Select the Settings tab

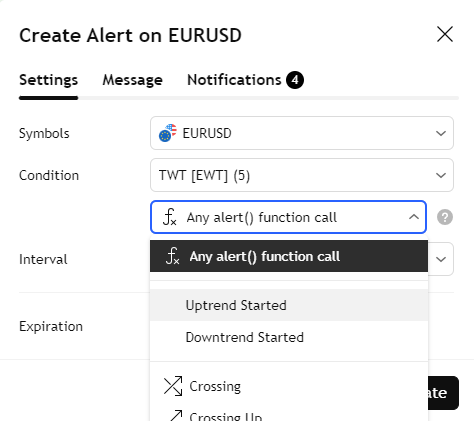coord(48,80)
